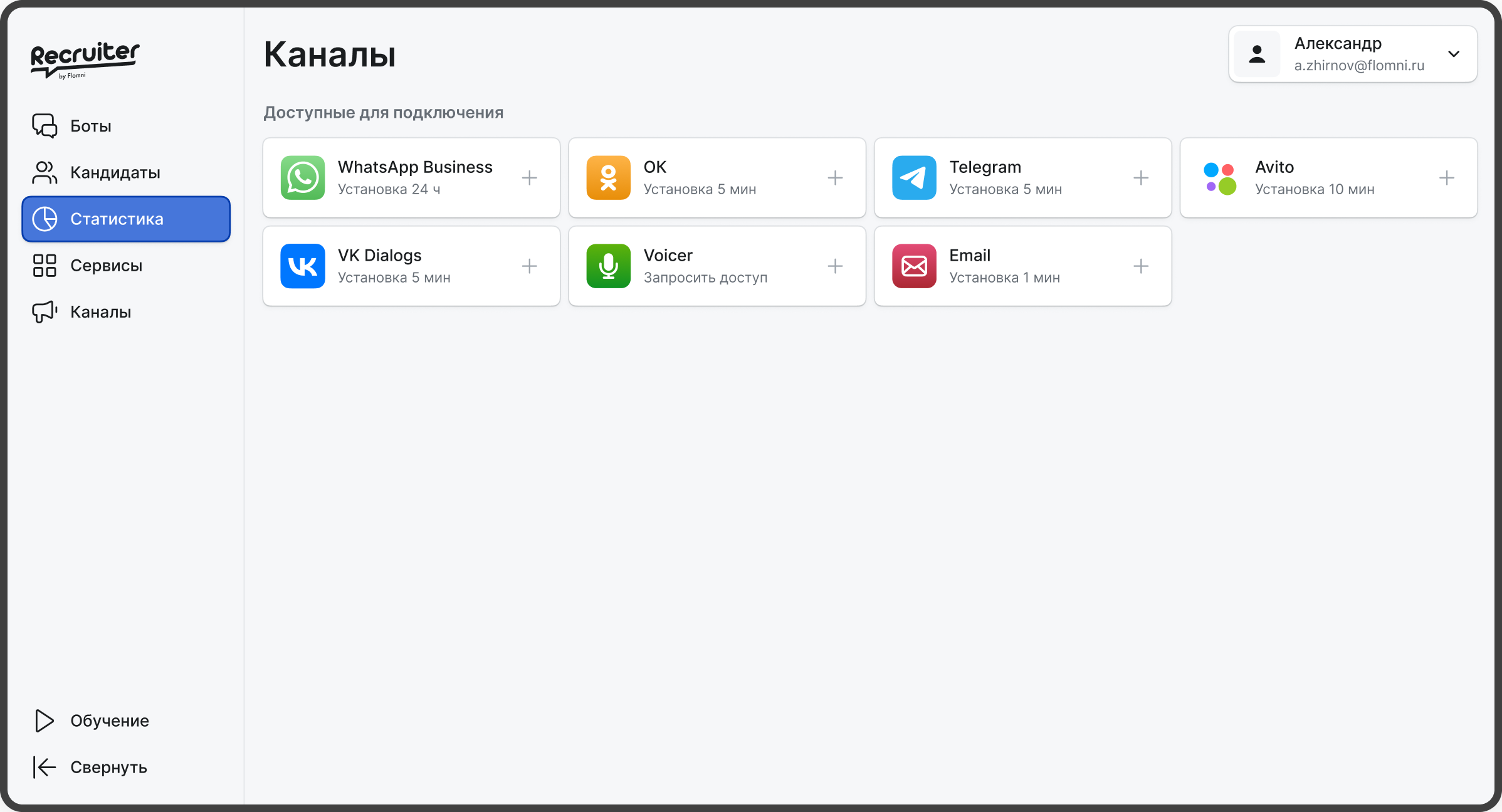Click the plus on the Voicer card
Image resolution: width=1502 pixels, height=812 pixels.
coord(835,266)
